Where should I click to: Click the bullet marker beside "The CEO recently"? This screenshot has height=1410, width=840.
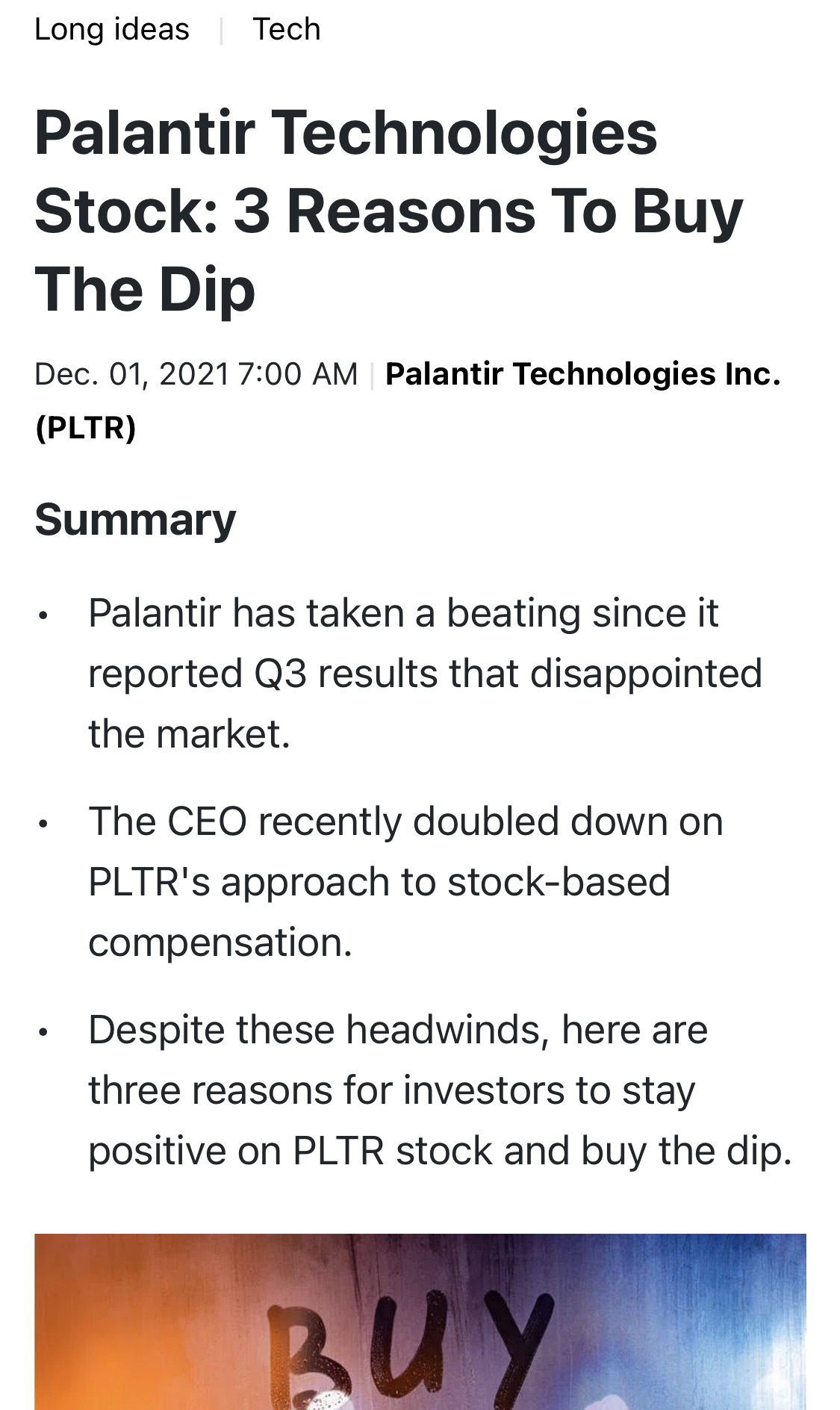(x=43, y=824)
